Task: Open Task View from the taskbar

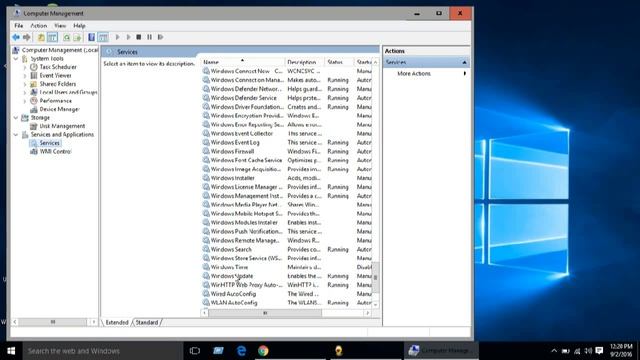Action: coord(195,351)
